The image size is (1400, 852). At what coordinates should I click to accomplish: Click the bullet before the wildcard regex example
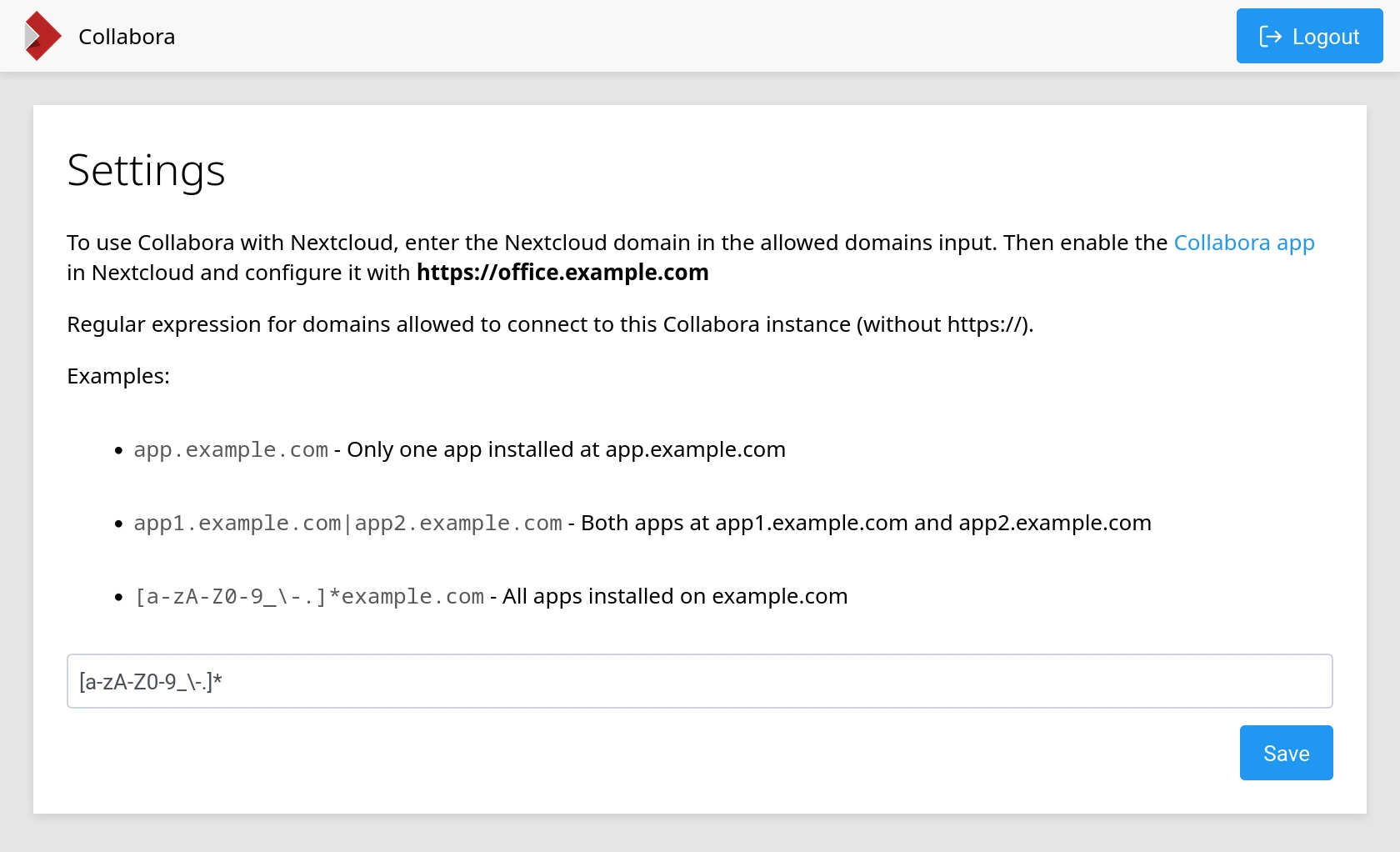click(118, 598)
